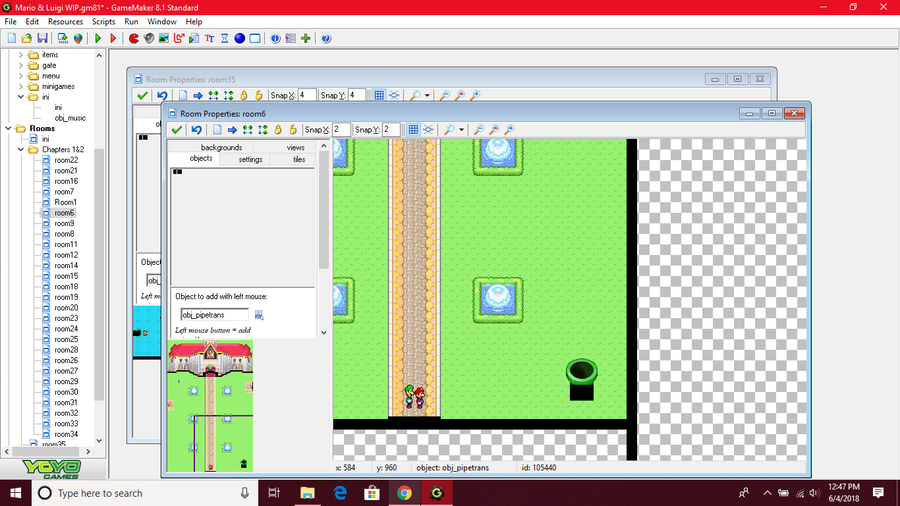Shift all instances in room6 with blue arrow
The width and height of the screenshot is (900, 506).
pos(232,130)
